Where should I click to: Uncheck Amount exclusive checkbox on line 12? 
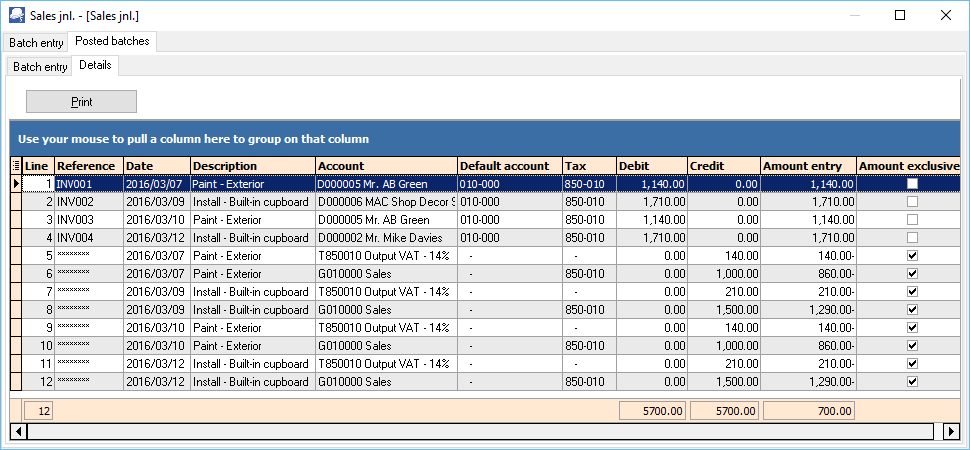(x=911, y=382)
